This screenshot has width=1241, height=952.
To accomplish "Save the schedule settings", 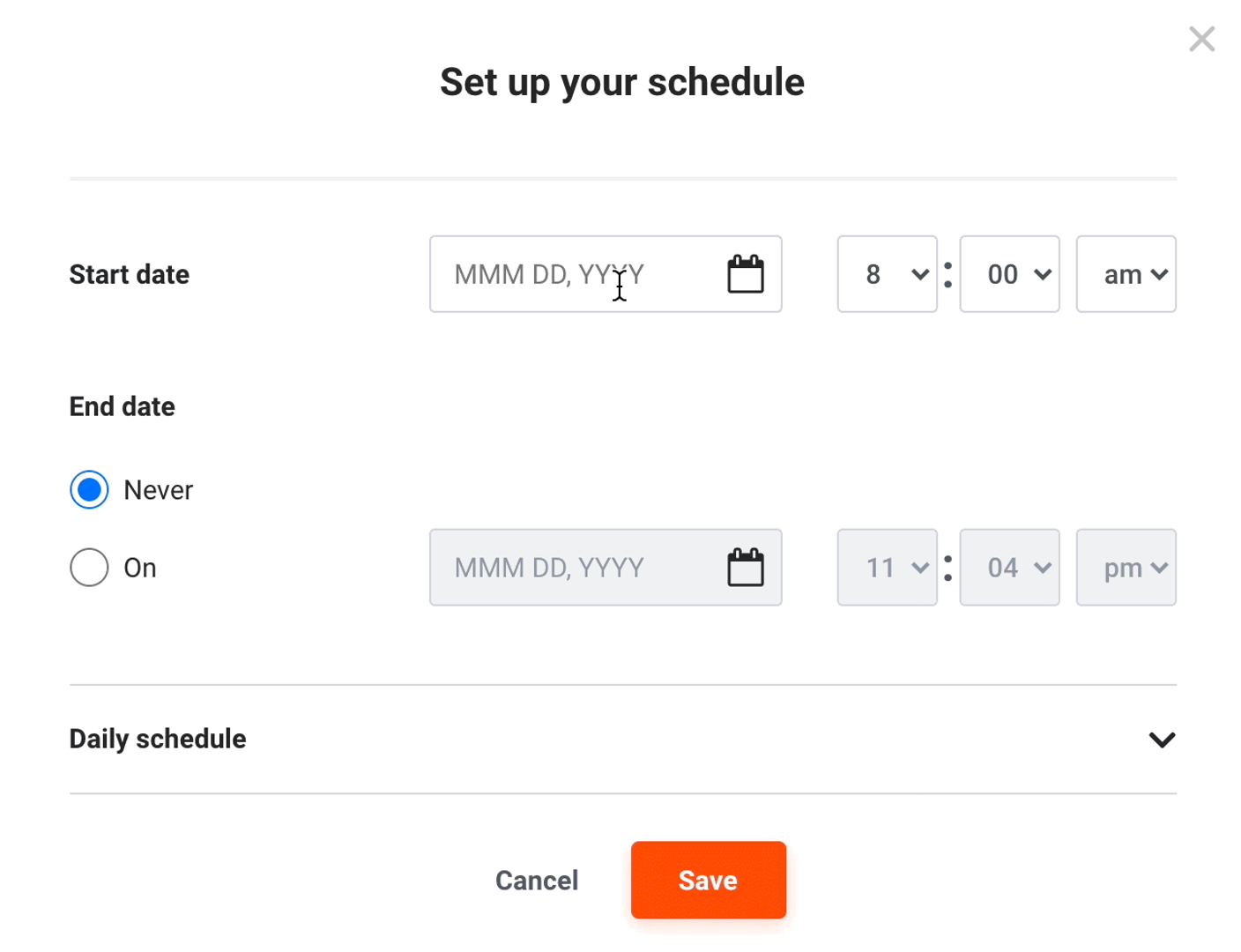I will point(708,880).
